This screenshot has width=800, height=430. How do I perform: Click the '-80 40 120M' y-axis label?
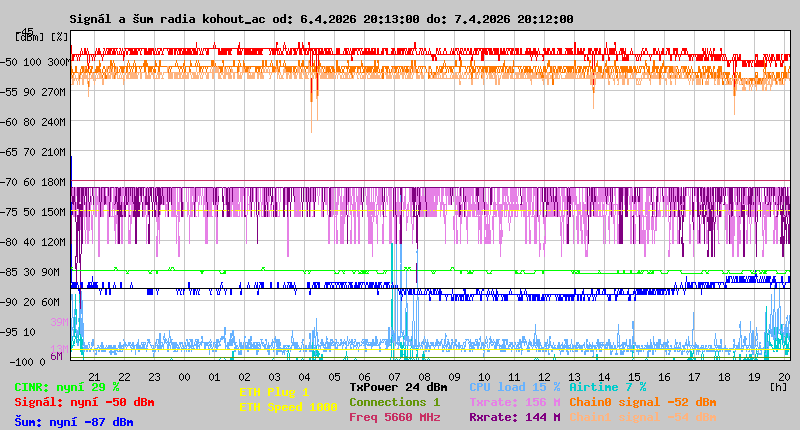(33, 242)
